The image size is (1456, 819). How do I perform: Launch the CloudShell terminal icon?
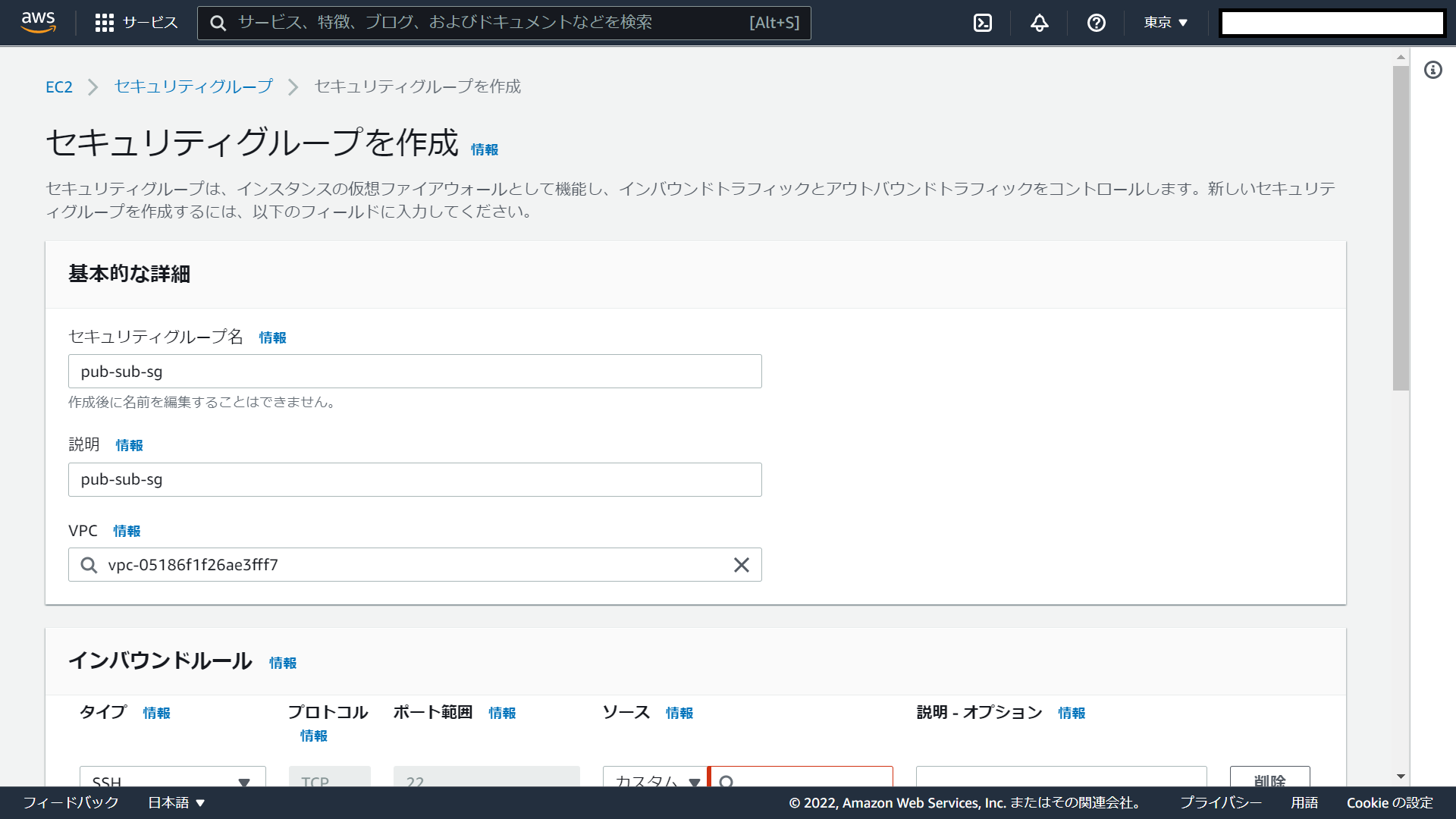[982, 23]
